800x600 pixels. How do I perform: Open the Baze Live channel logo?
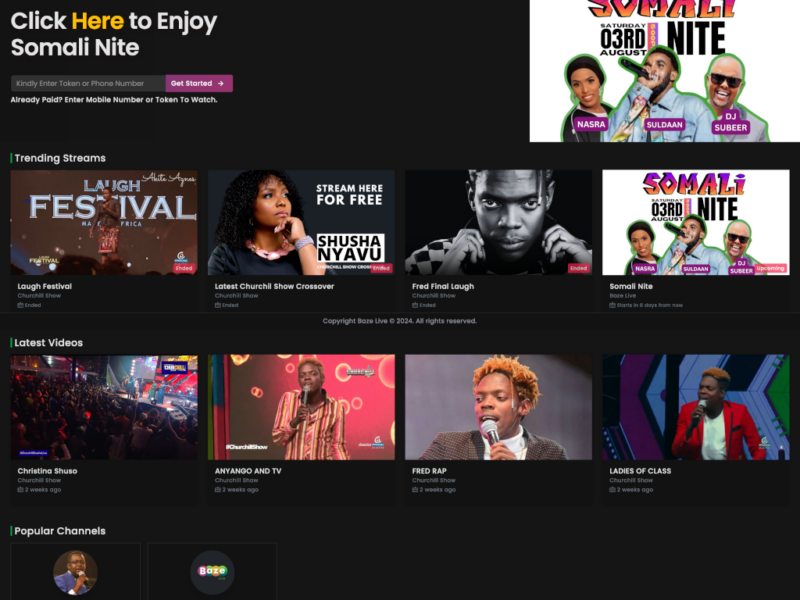[212, 572]
